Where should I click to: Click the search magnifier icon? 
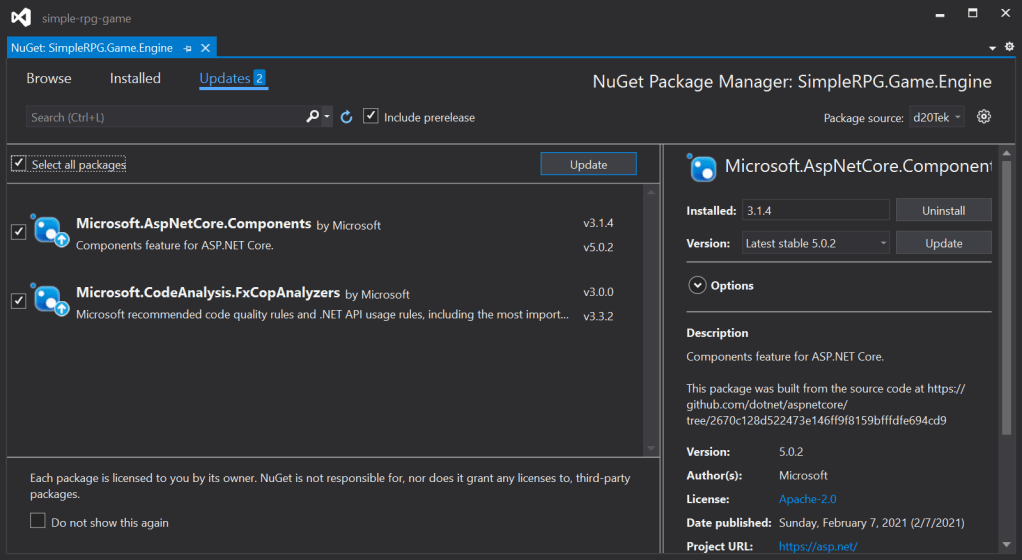(313, 117)
